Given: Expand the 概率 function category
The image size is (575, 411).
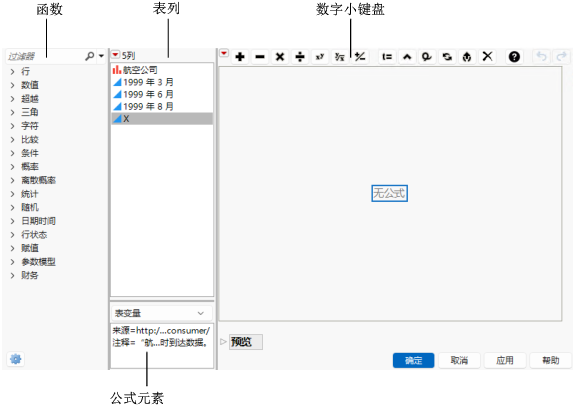Looking at the screenshot, I should (12, 166).
